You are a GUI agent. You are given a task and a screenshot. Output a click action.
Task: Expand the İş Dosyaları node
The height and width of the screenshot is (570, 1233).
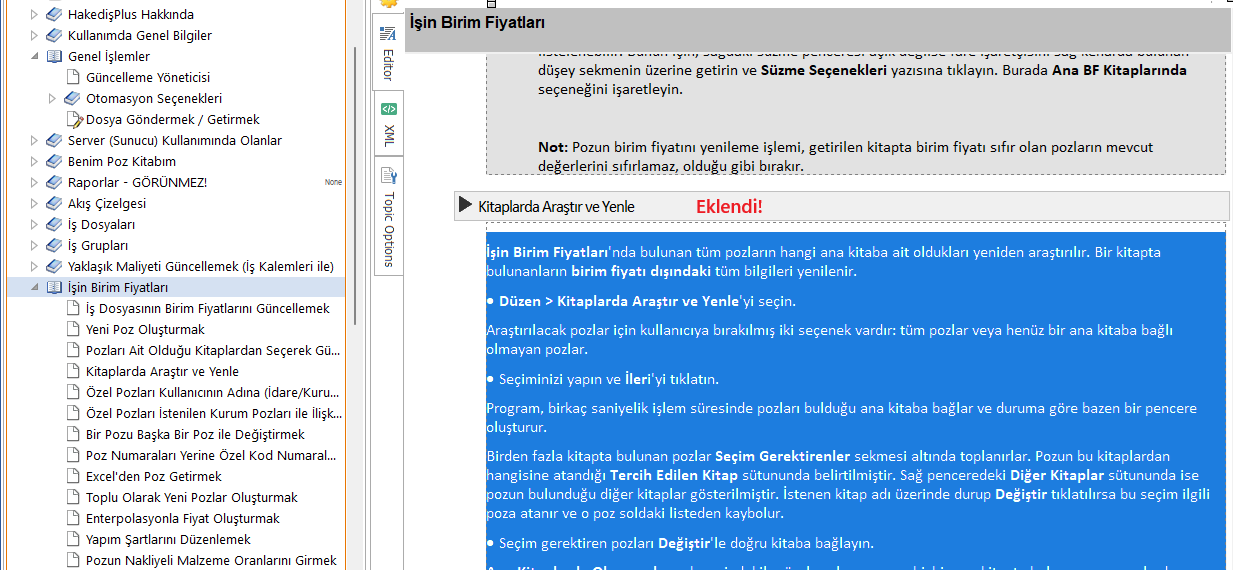click(34, 225)
